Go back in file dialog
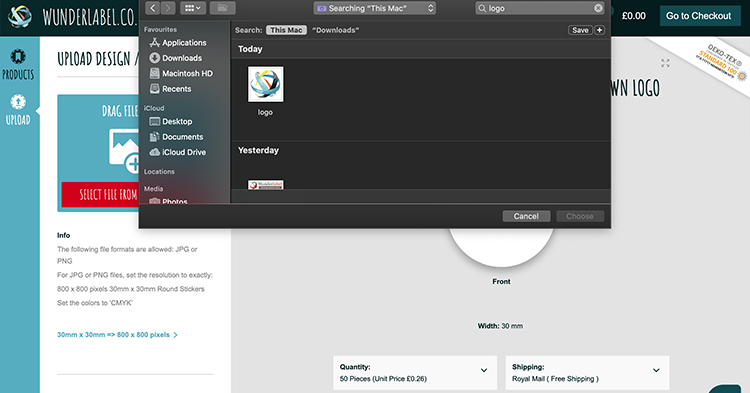The height and width of the screenshot is (393, 750). (153, 8)
